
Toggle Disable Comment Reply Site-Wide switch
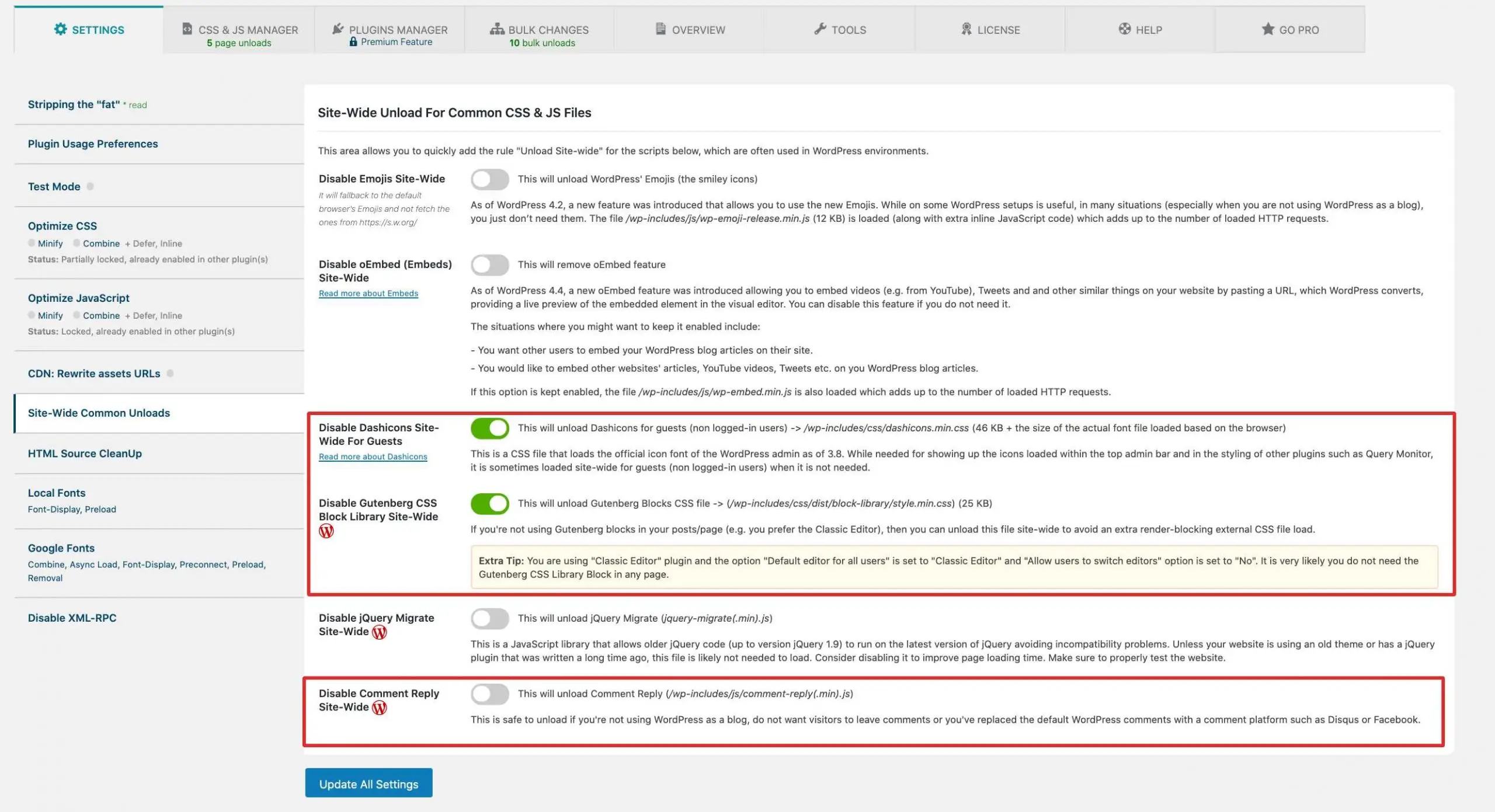coord(489,694)
